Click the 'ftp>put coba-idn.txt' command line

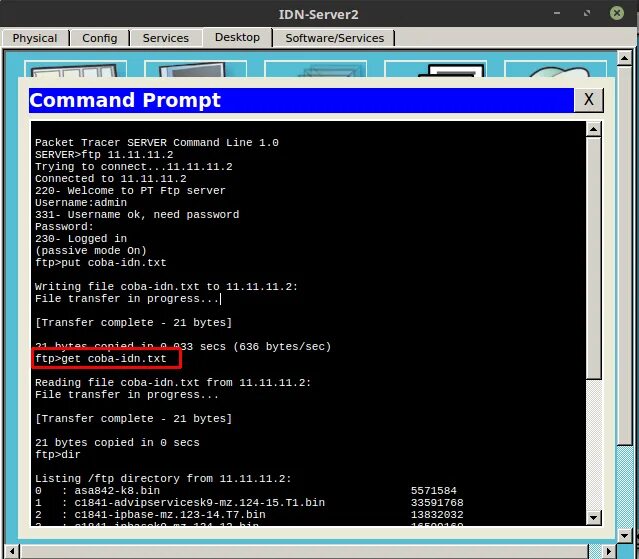pyautogui.click(x=101, y=263)
